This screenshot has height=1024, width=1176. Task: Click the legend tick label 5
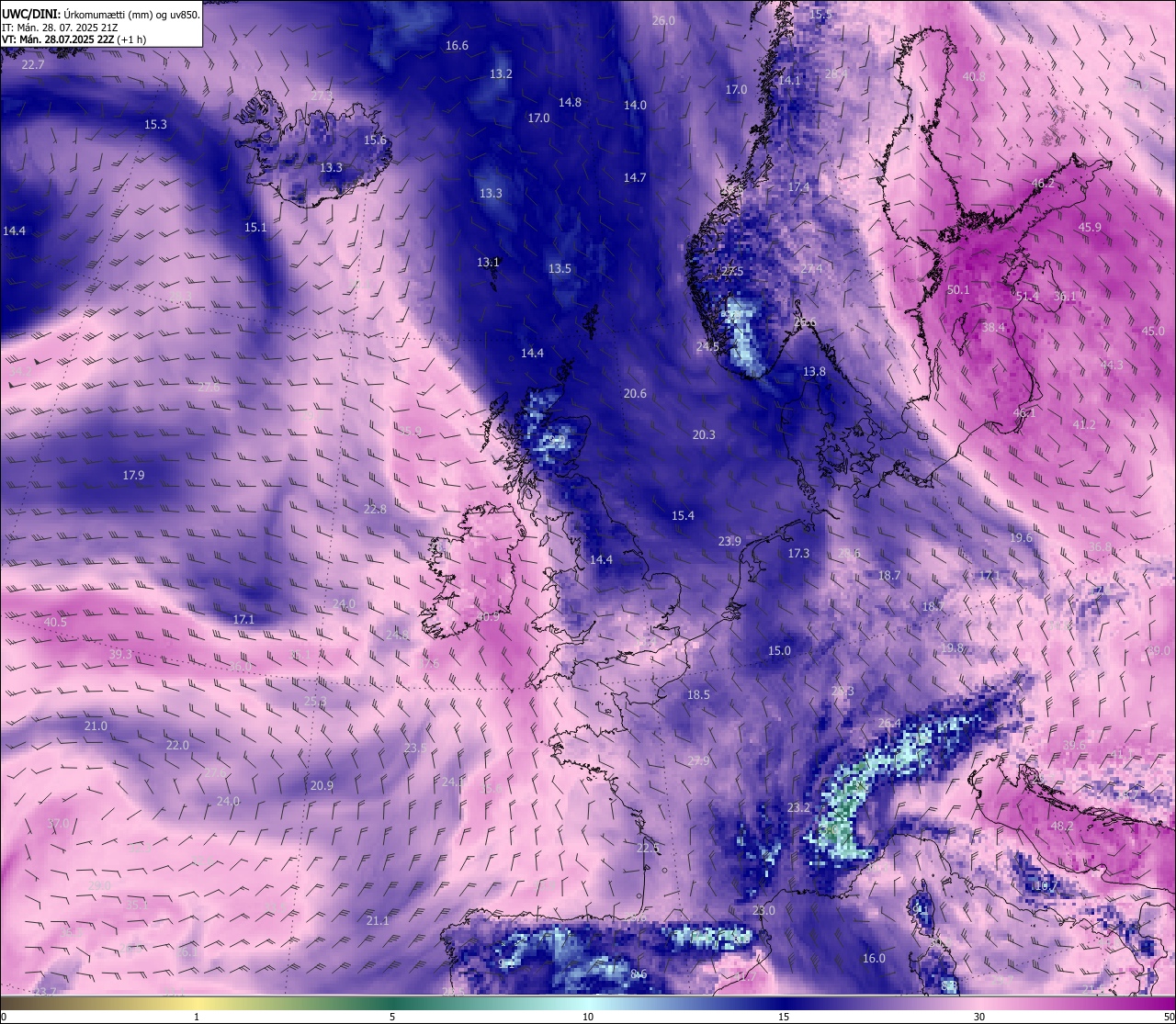point(392,1017)
